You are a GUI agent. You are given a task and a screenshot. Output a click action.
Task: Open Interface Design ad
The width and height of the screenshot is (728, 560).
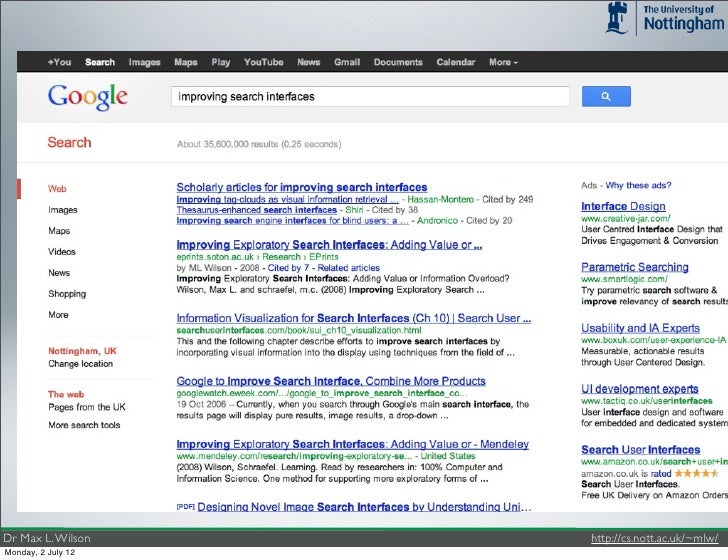click(623, 206)
